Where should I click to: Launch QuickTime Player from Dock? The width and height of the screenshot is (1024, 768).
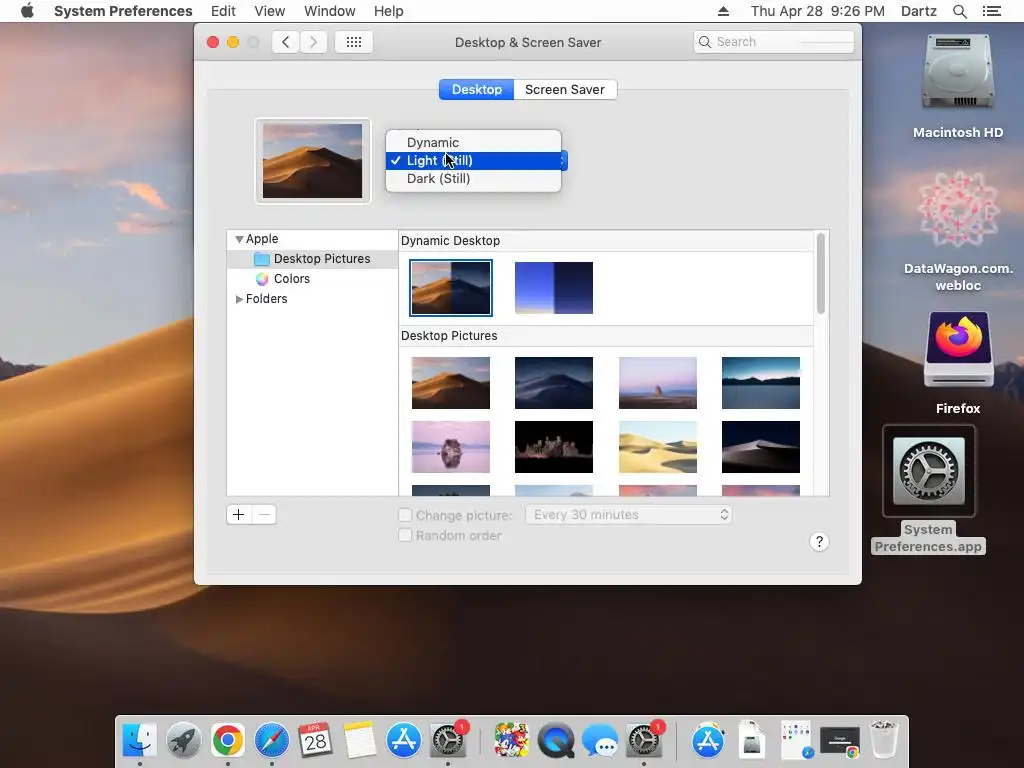click(x=555, y=741)
